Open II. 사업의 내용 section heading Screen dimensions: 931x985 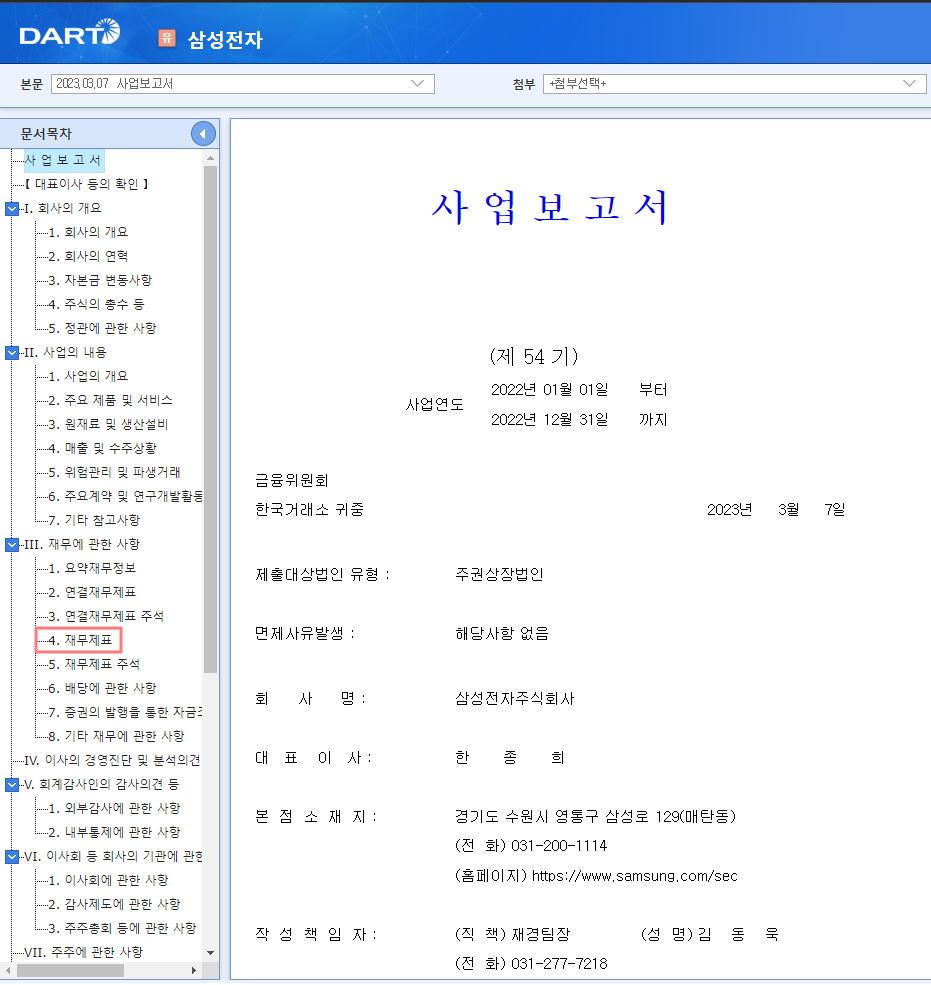65,352
